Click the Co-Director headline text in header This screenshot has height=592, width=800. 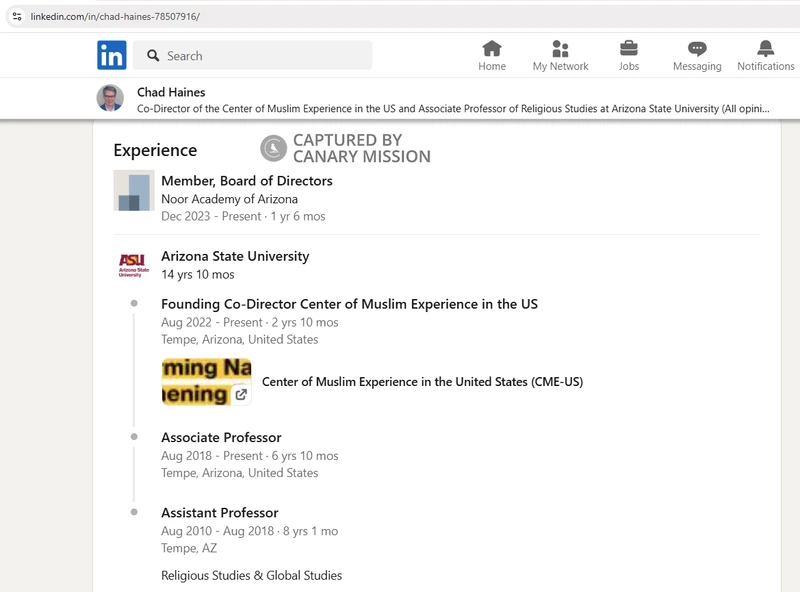[453, 109]
